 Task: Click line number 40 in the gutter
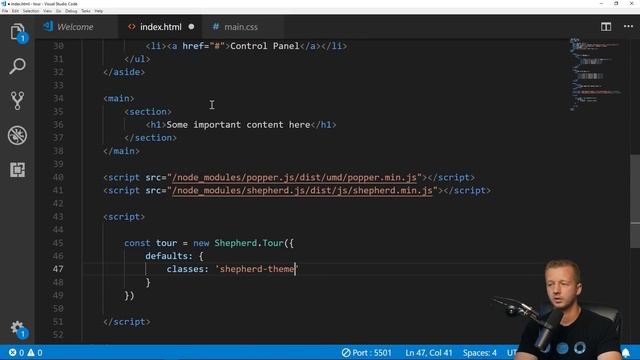58,178
